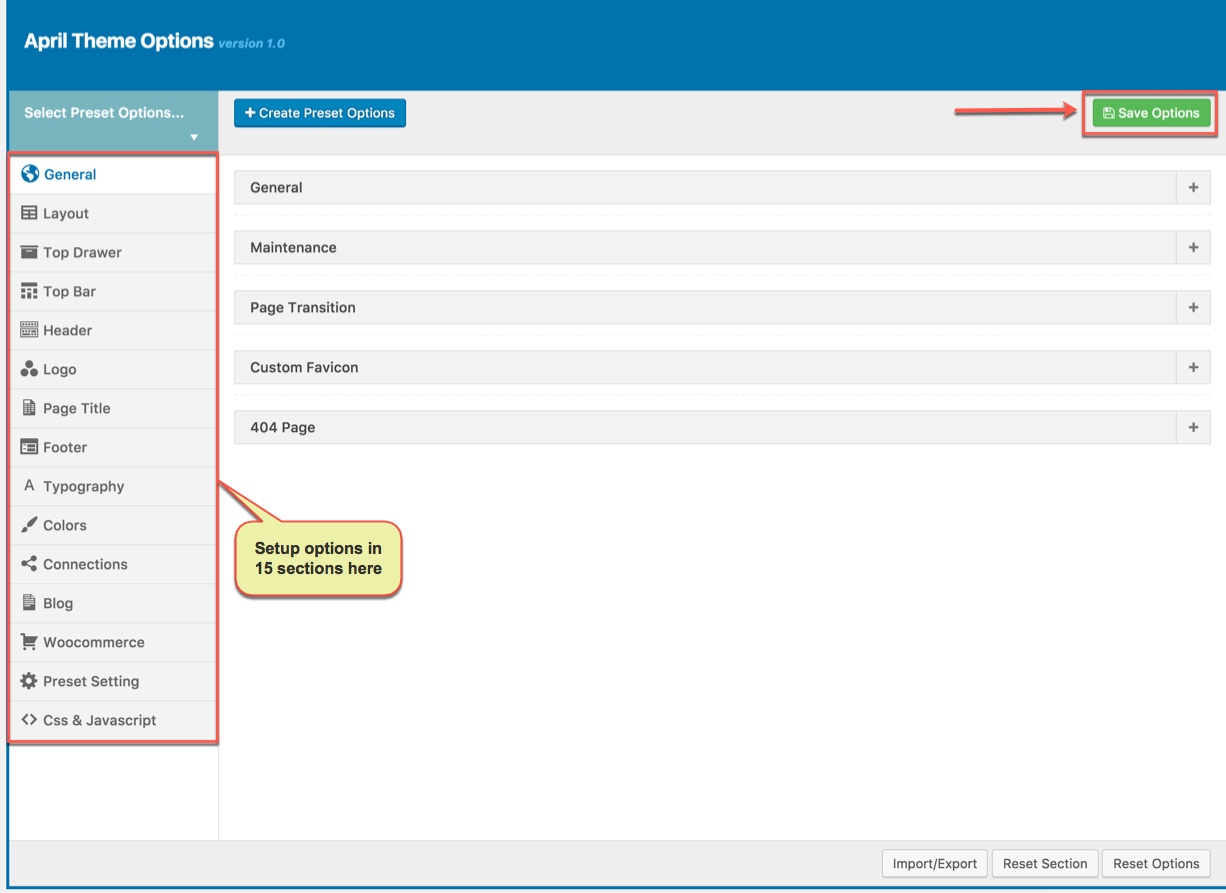Viewport: 1226px width, 893px height.
Task: Select the Top Drawer label
Action: click(x=82, y=252)
